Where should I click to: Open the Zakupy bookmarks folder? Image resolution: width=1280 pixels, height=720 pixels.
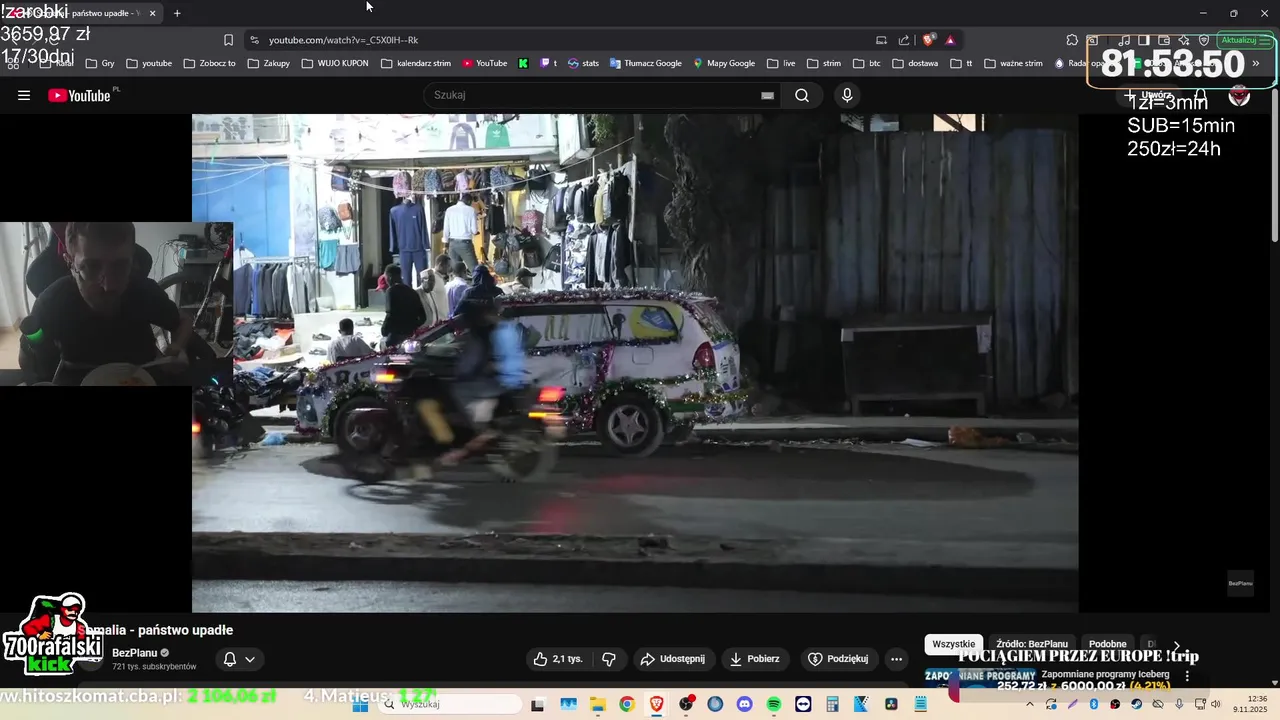pyautogui.click(x=269, y=63)
